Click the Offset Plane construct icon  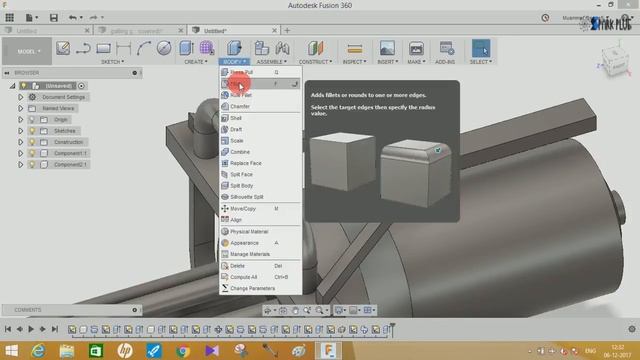316,48
